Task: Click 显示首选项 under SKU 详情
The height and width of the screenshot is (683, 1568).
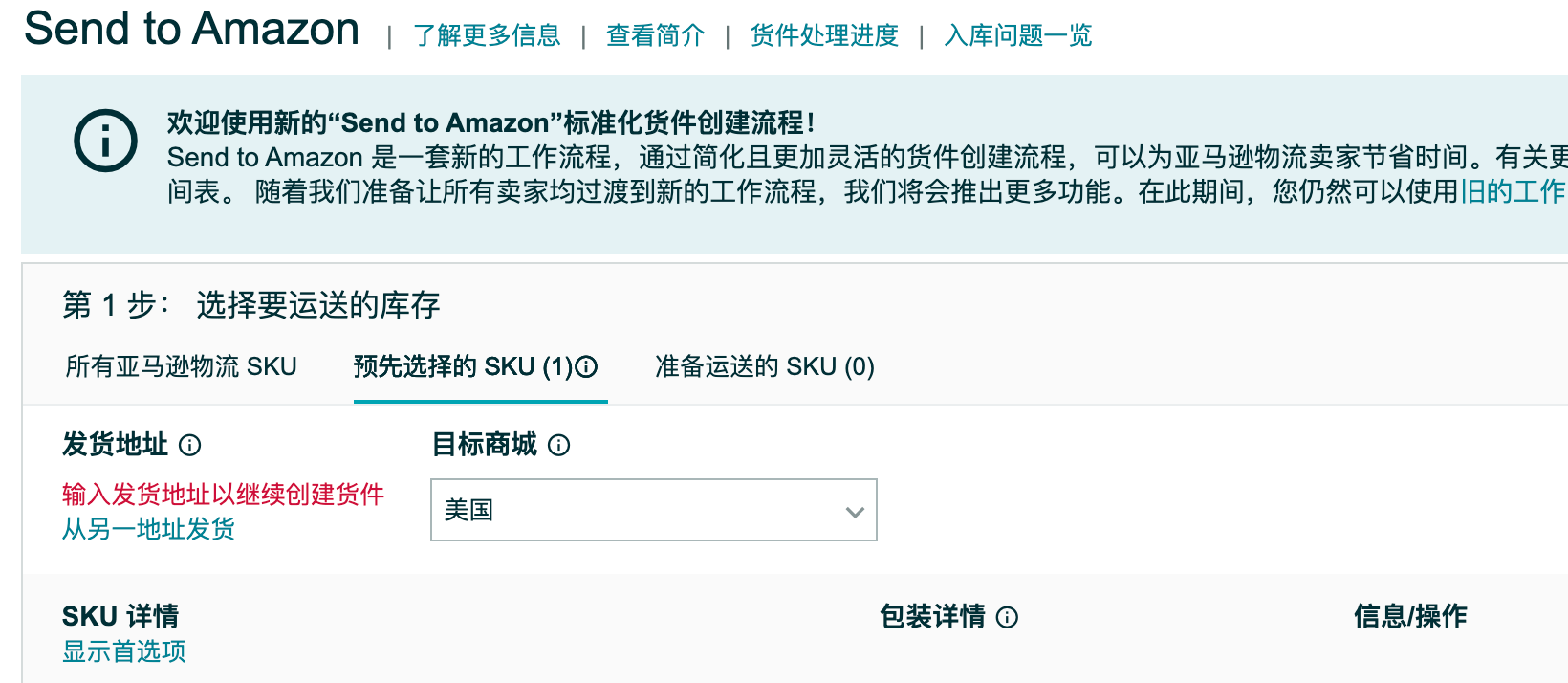Action: pos(123,651)
